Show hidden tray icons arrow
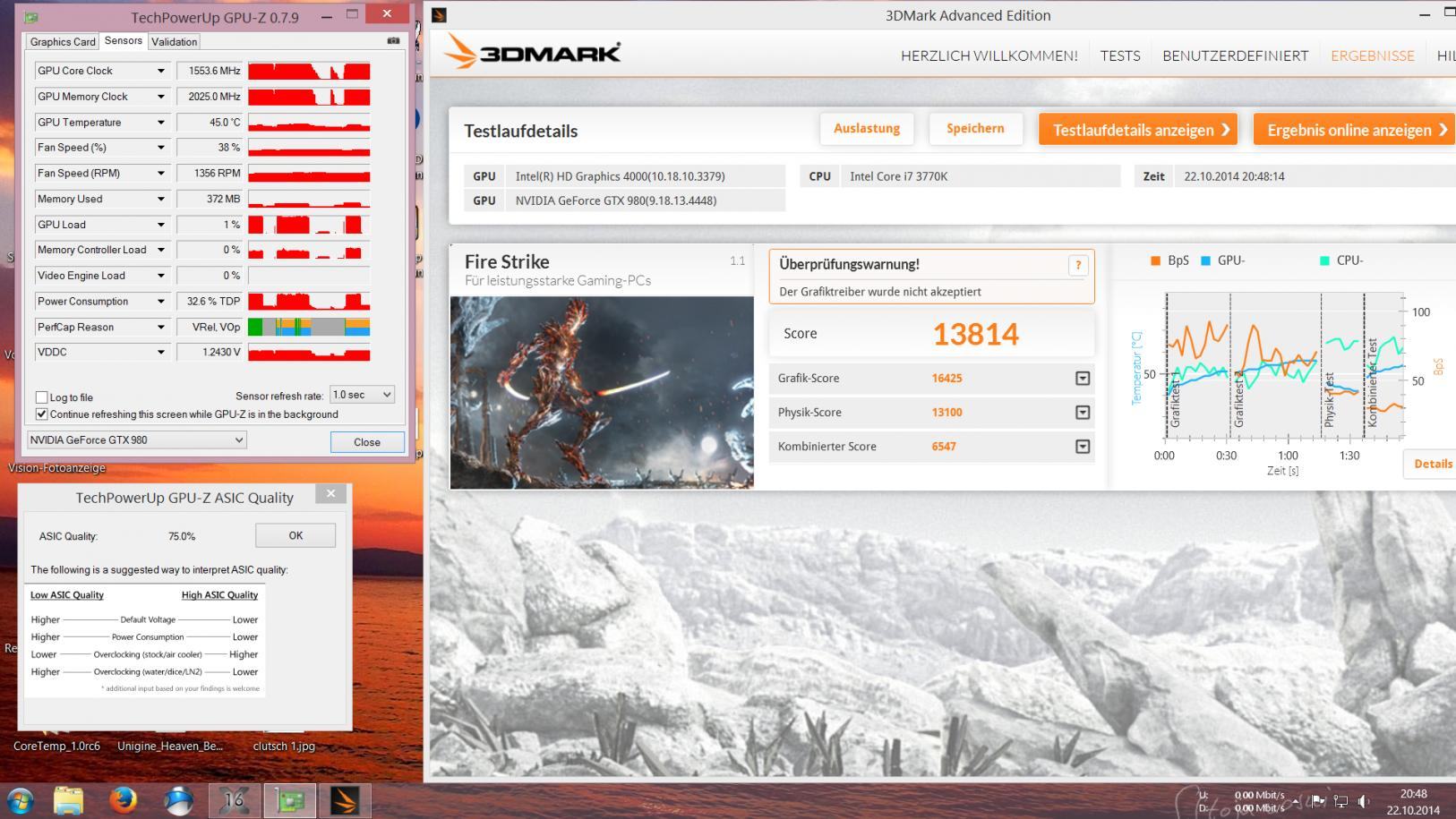Screen dimensions: 1456x819 pyautogui.click(x=1296, y=801)
